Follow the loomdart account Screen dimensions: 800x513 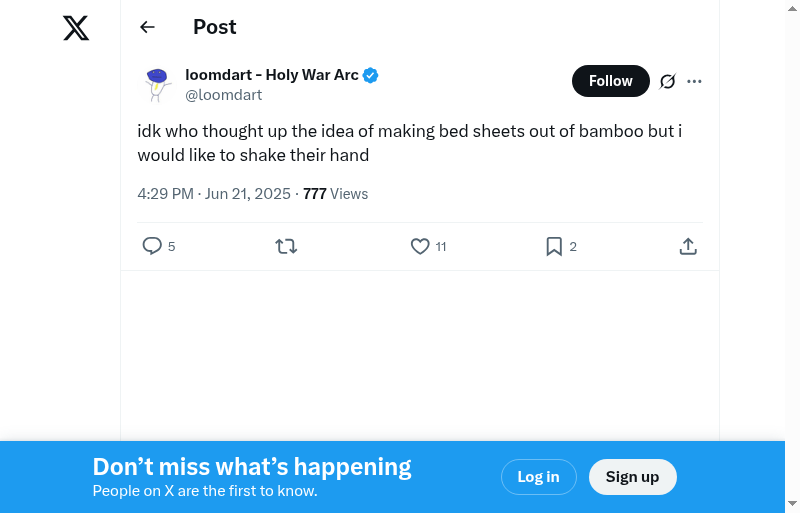pyautogui.click(x=610, y=81)
